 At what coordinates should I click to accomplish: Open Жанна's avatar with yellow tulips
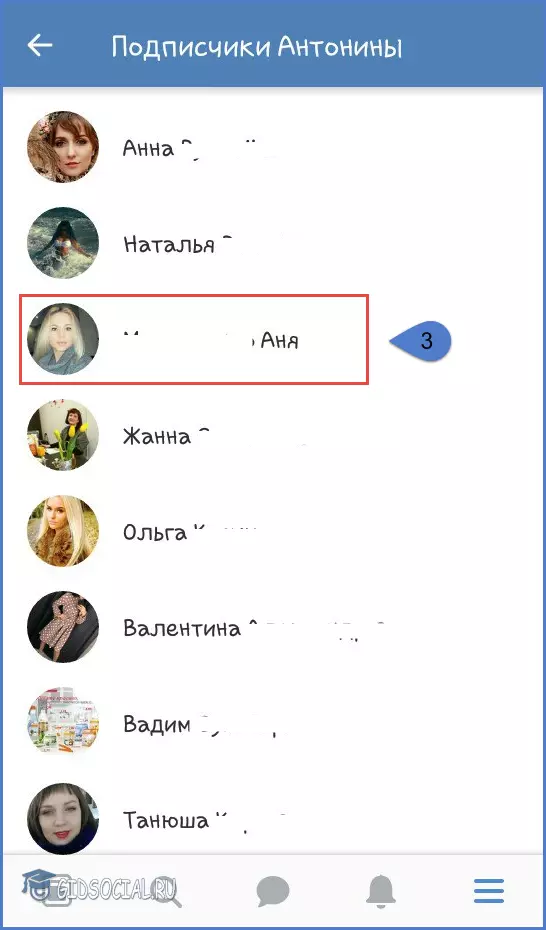[63, 435]
